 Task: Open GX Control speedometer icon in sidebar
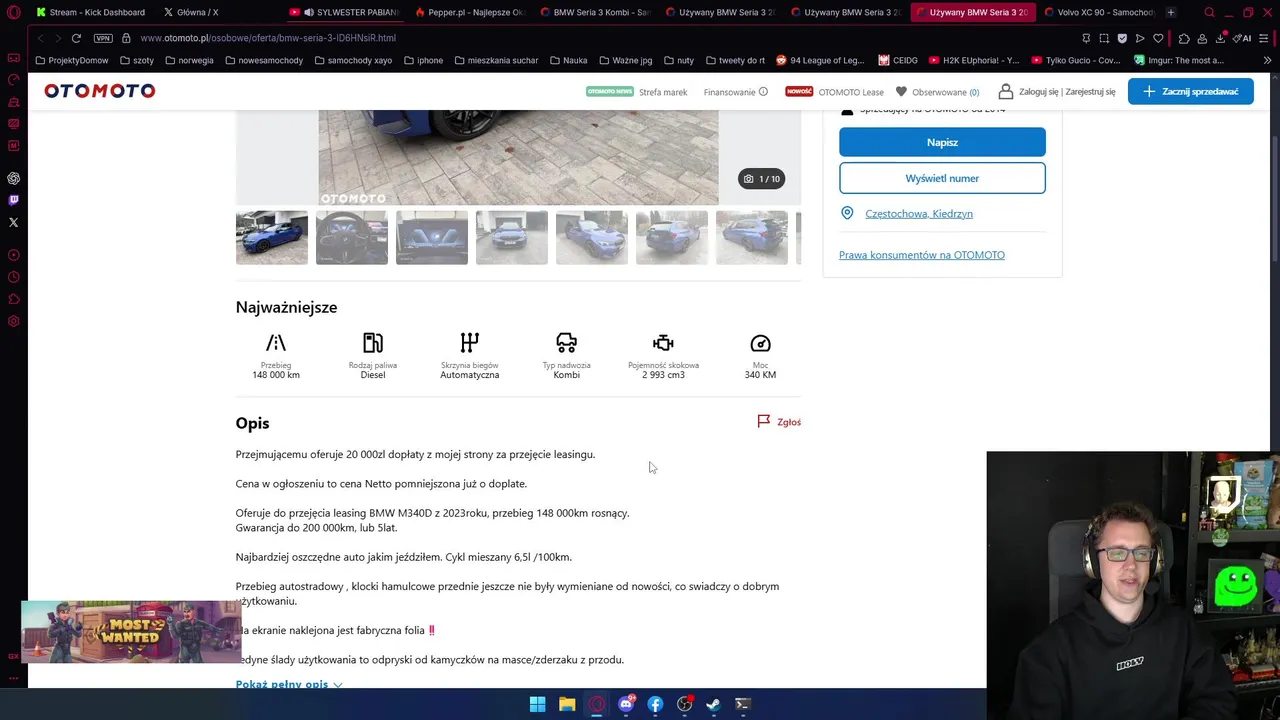point(14,80)
